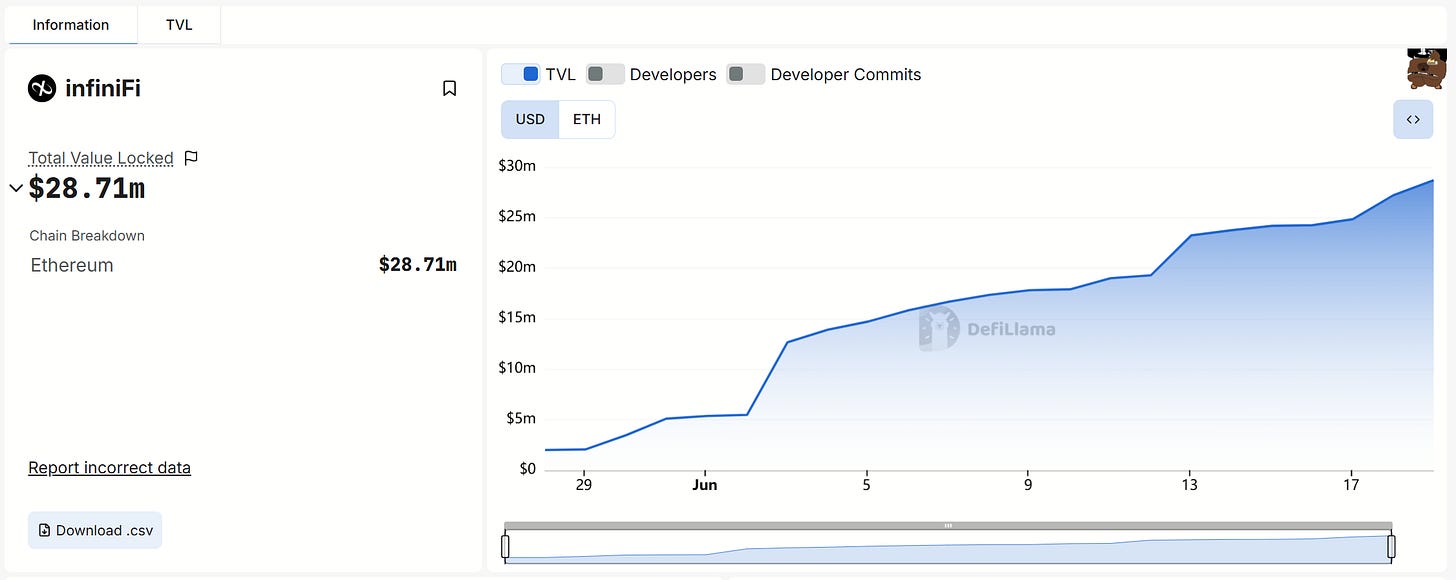Click the Jun label on x-axis
The image size is (1456, 580).
point(705,485)
